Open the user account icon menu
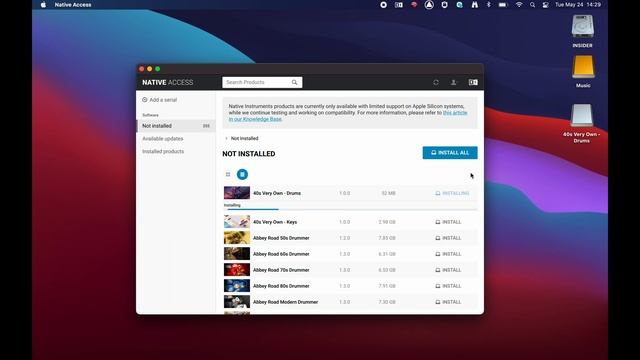The image size is (640, 360). tap(453, 82)
